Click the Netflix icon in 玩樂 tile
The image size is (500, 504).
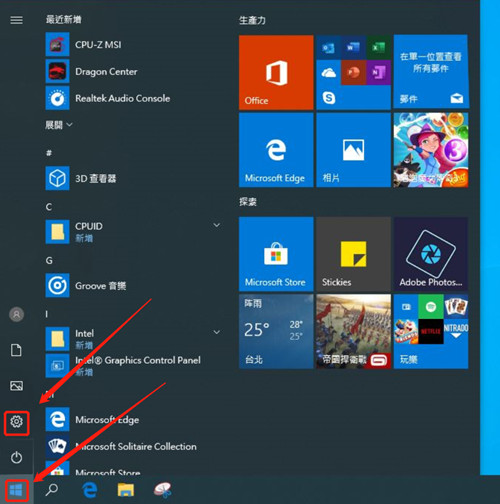(431, 331)
